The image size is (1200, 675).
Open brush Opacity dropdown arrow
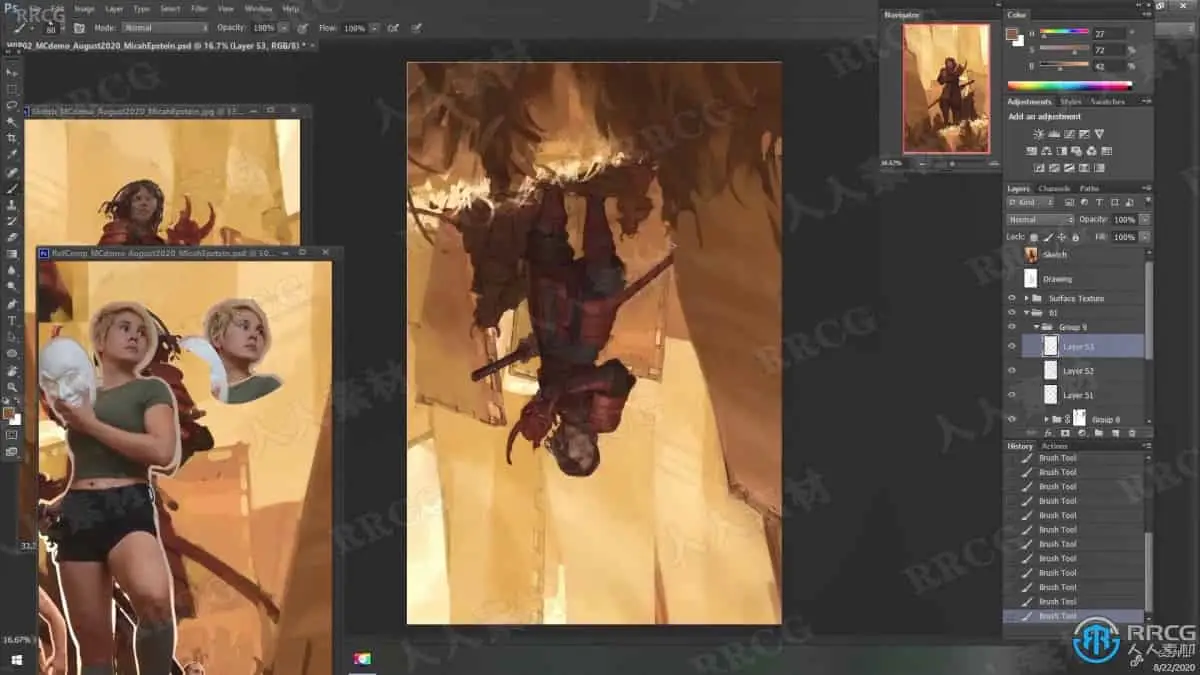click(284, 28)
